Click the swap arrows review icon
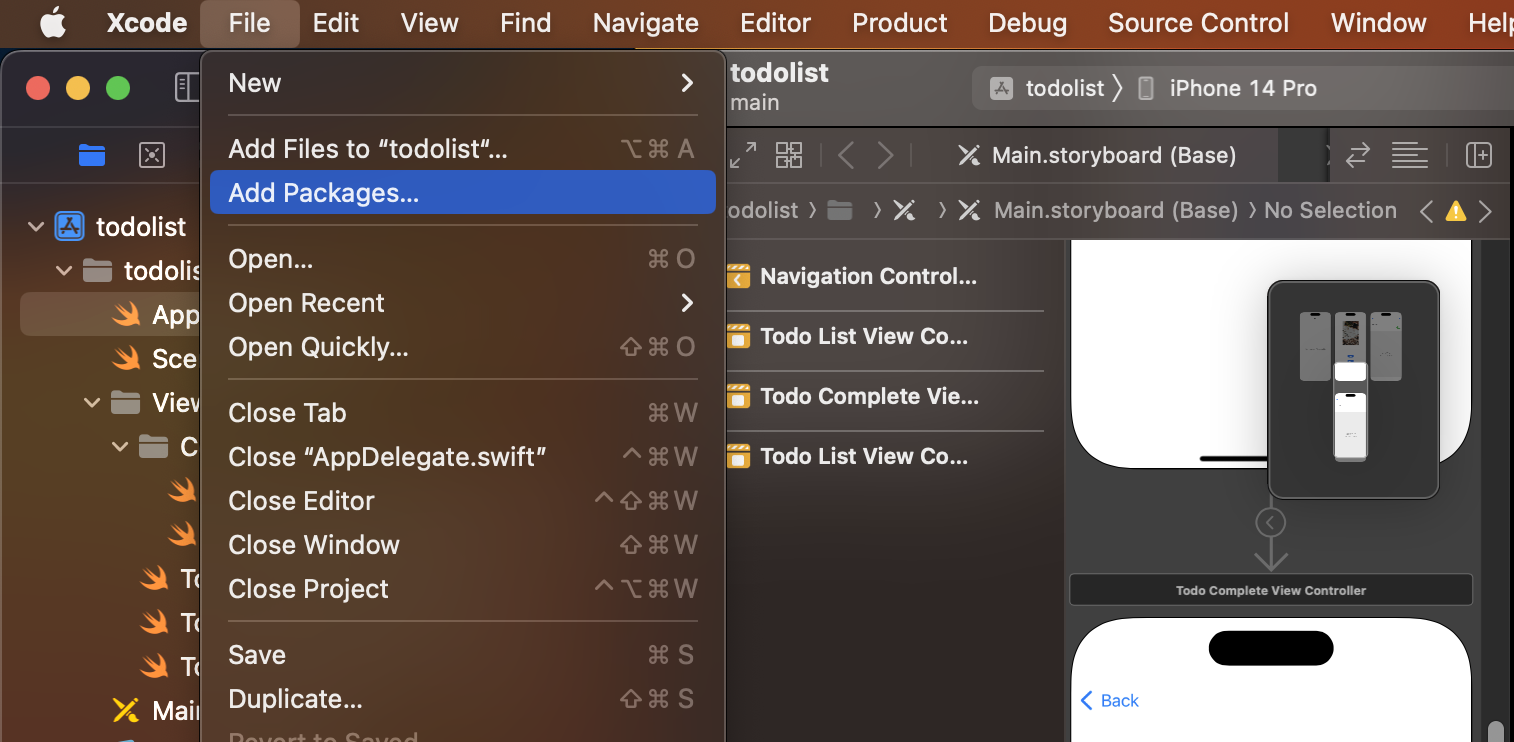The width and height of the screenshot is (1514, 742). [x=1358, y=155]
